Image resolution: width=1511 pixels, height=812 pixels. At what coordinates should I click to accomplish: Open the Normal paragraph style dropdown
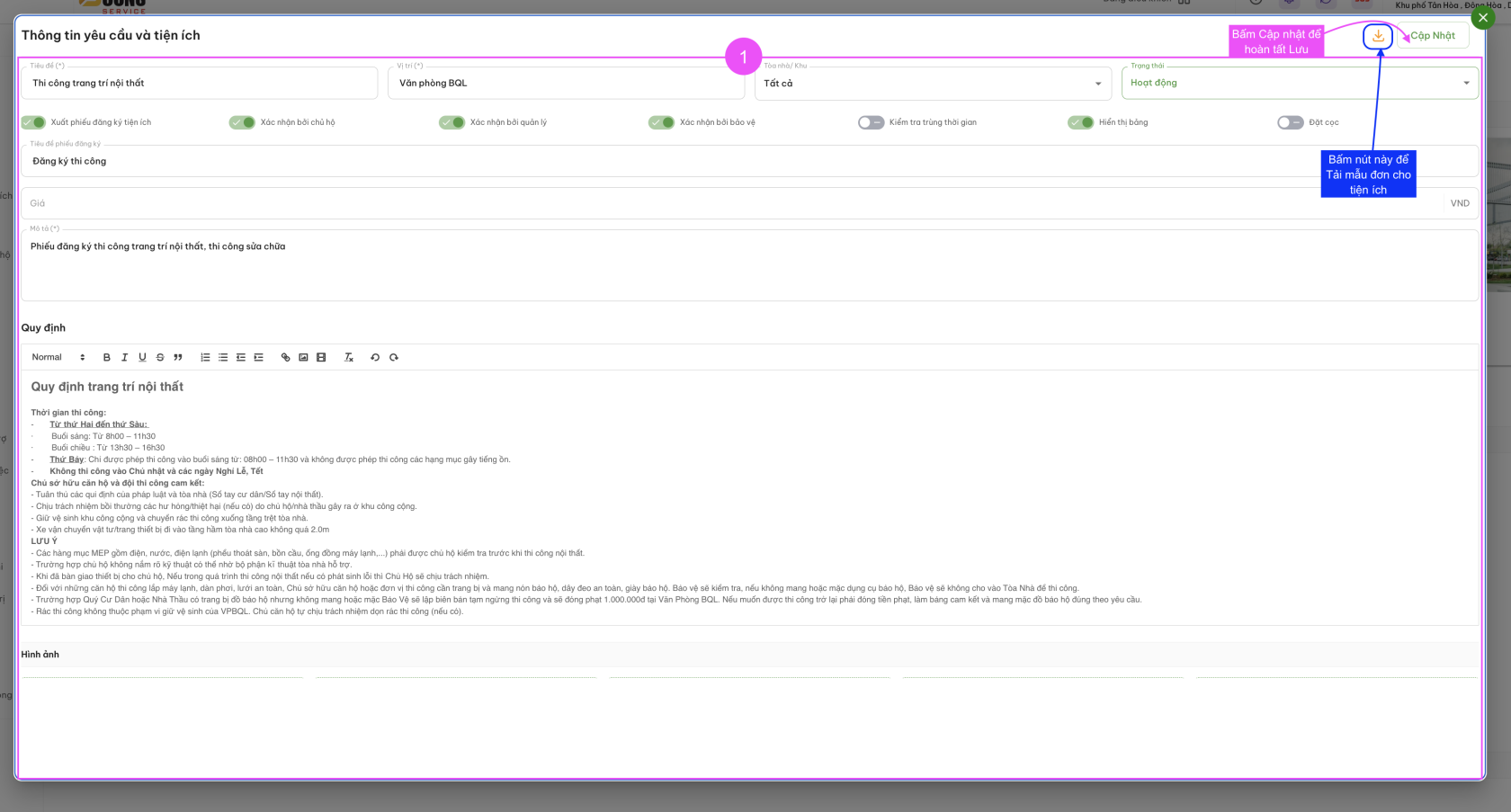58,358
